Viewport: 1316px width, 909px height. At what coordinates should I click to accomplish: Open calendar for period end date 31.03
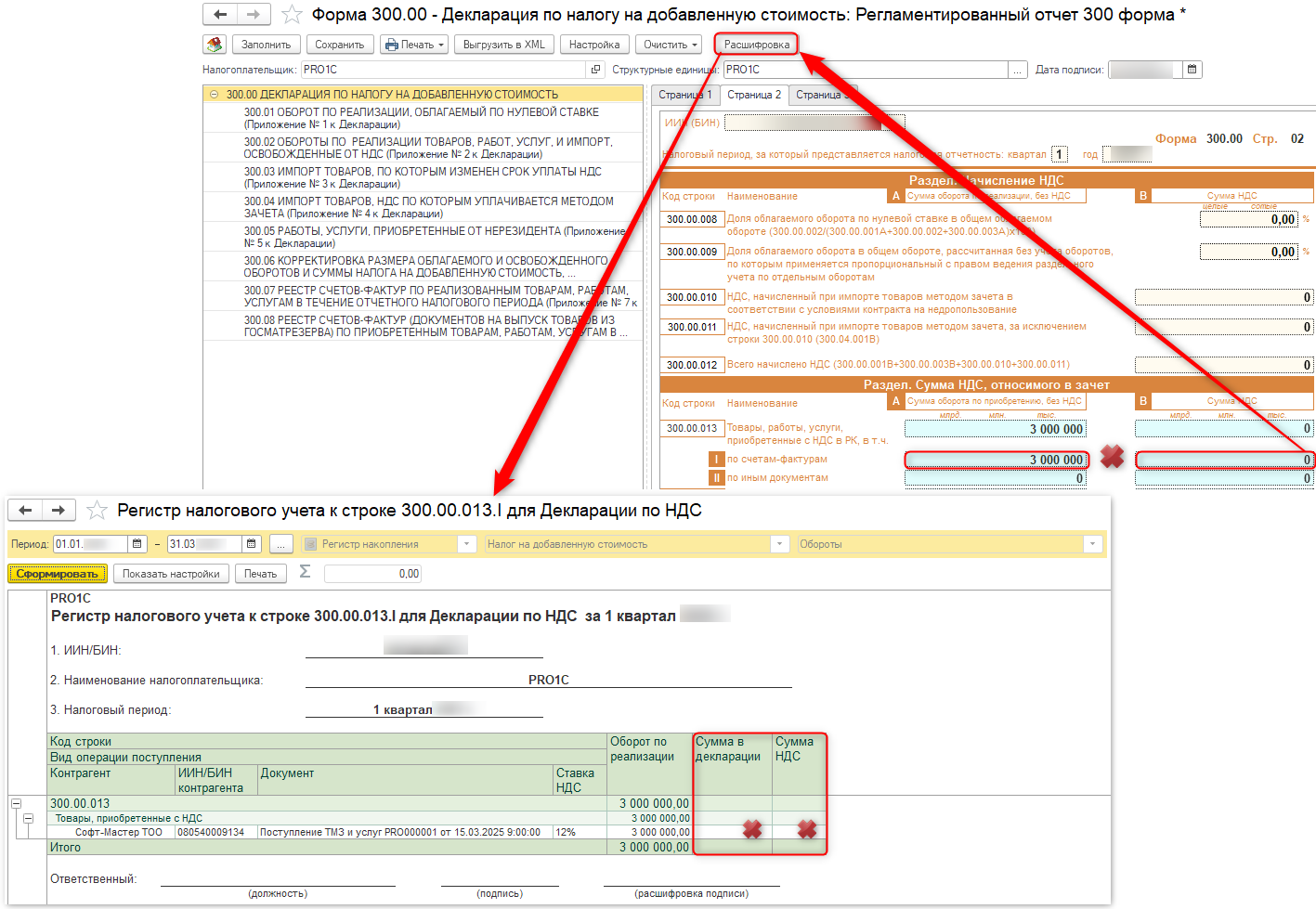(x=252, y=544)
